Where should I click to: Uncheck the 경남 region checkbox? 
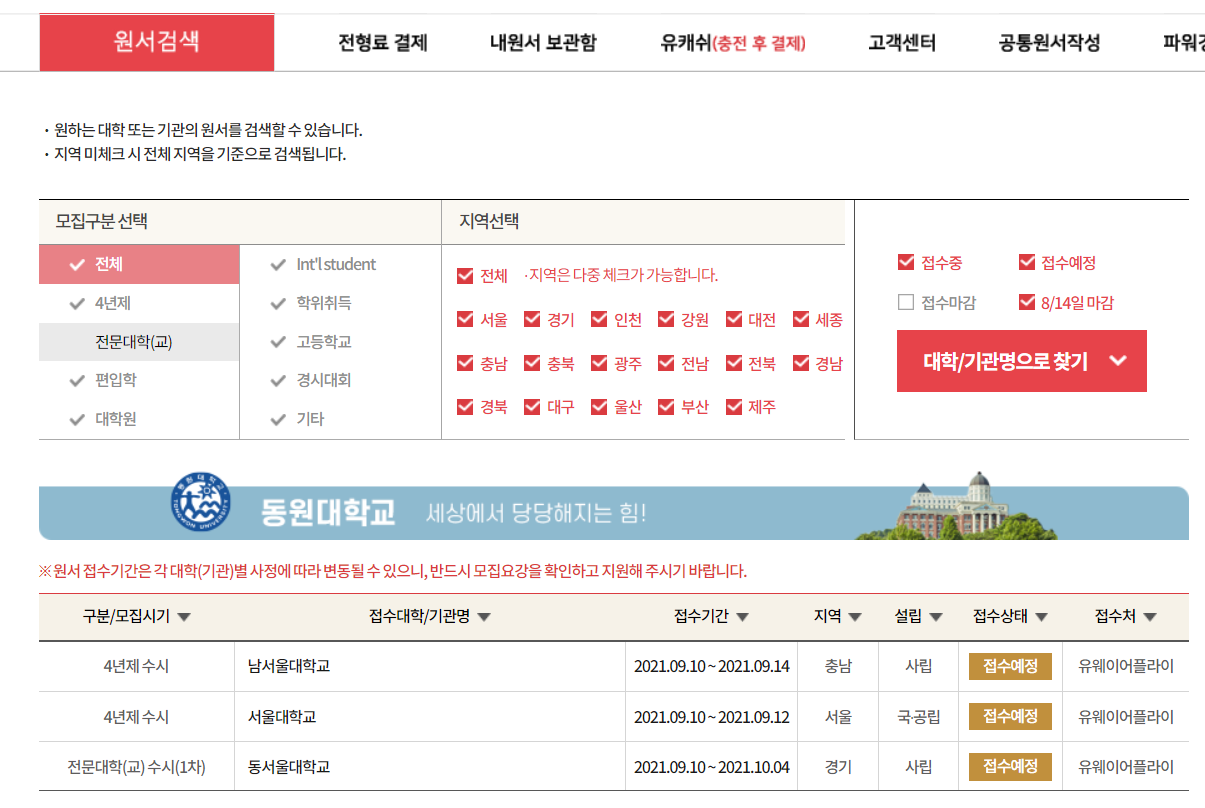click(x=801, y=363)
